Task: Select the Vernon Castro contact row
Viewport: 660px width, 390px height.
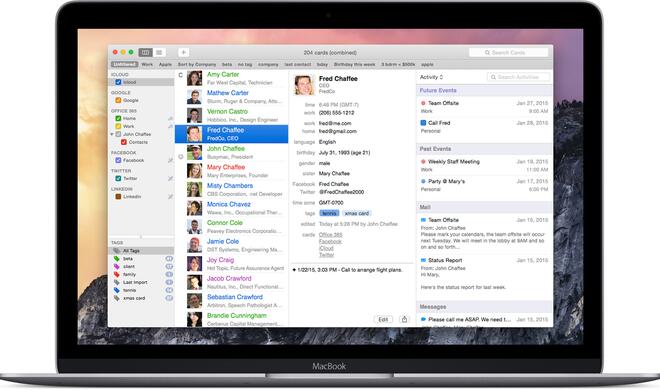Action: (x=232, y=115)
